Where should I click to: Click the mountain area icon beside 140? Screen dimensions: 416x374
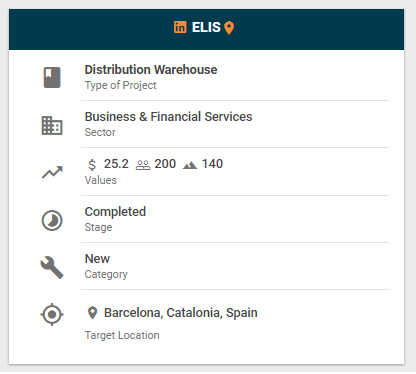coord(190,165)
